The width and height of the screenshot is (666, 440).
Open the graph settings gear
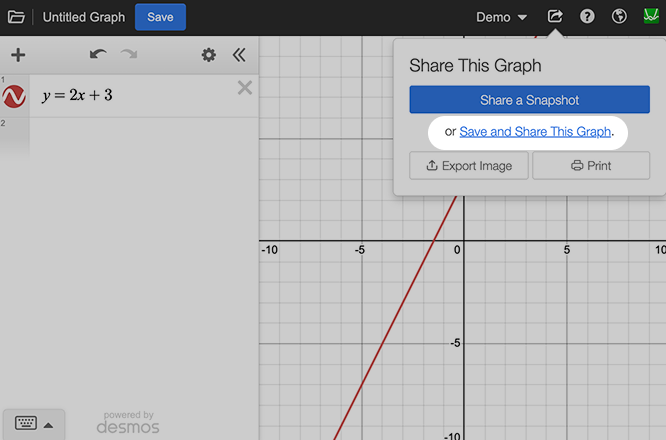point(208,55)
